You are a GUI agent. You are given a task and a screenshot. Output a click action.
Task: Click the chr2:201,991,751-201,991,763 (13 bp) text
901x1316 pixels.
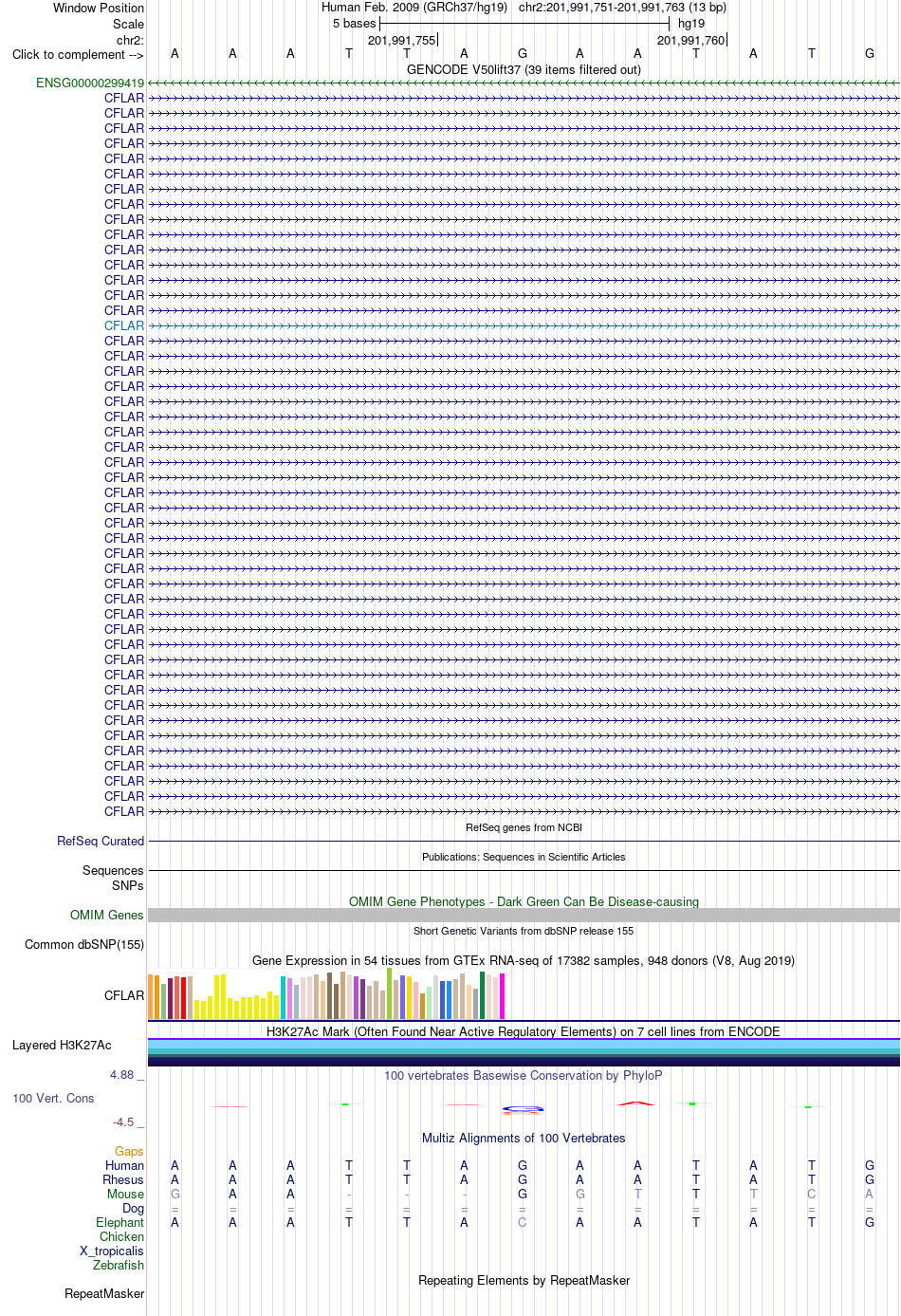pyautogui.click(x=622, y=7)
